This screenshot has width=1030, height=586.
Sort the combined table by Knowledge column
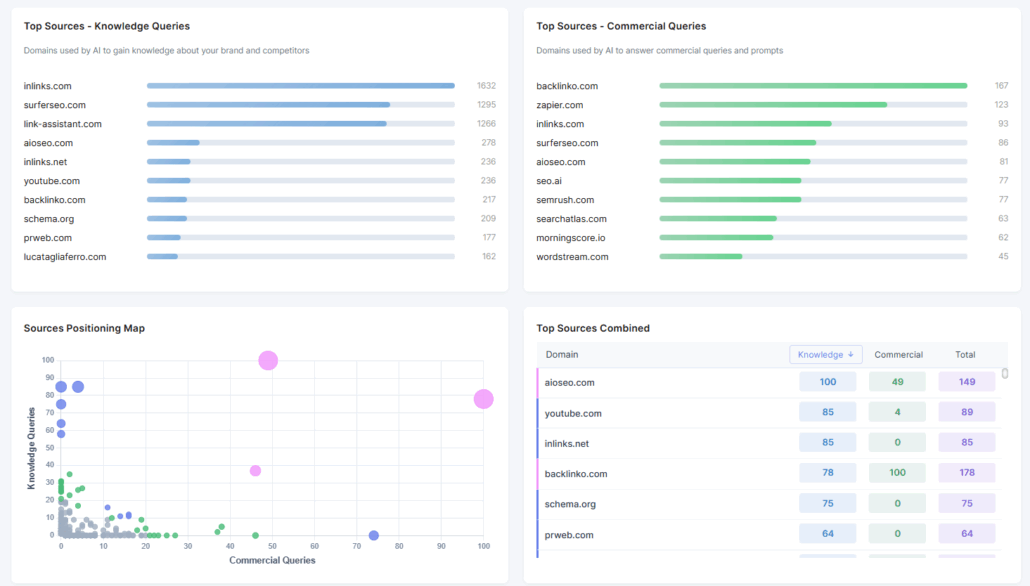826,354
